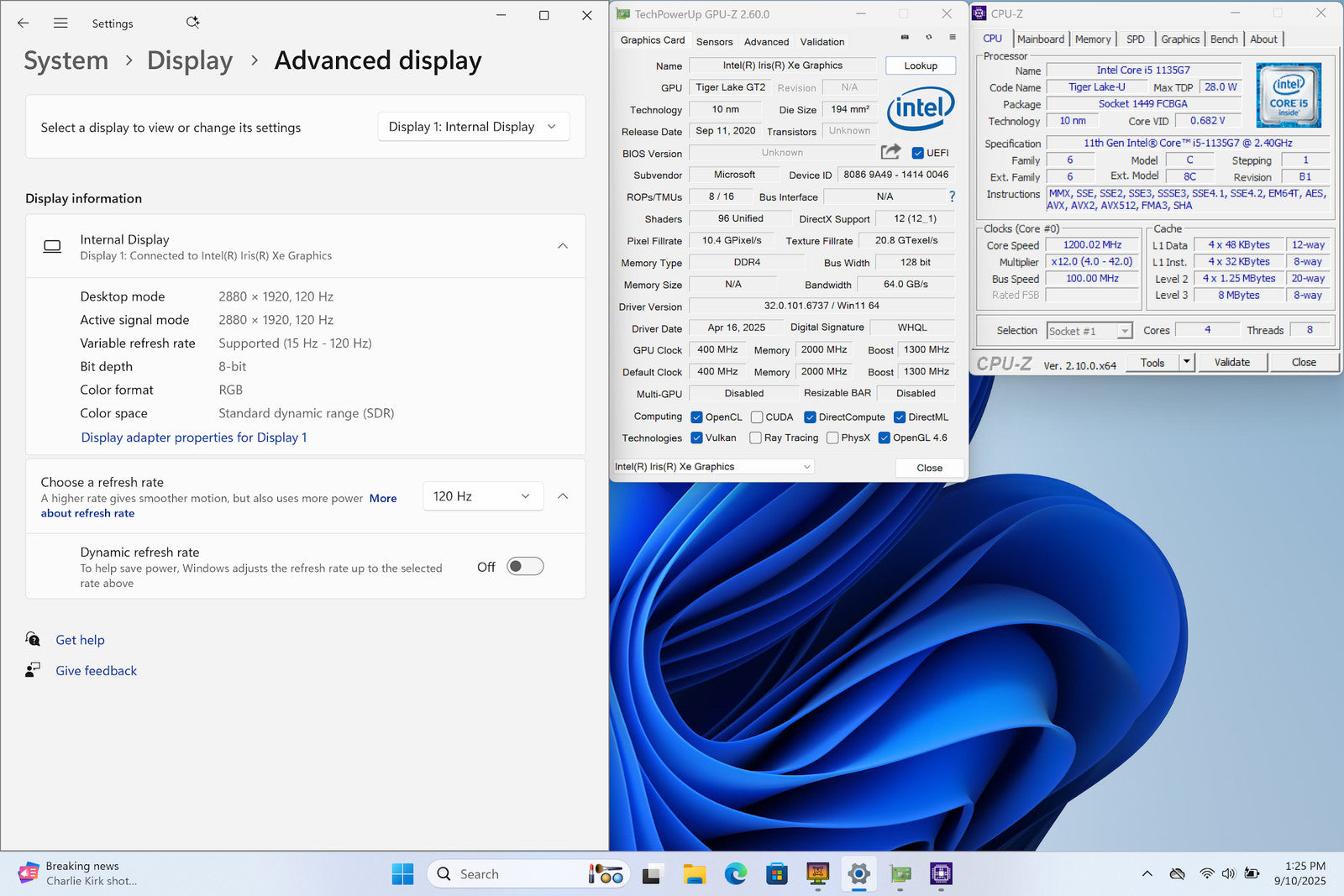Image resolution: width=1344 pixels, height=896 pixels.
Task: Click the GPU-Z refresh icon
Action: (x=928, y=37)
